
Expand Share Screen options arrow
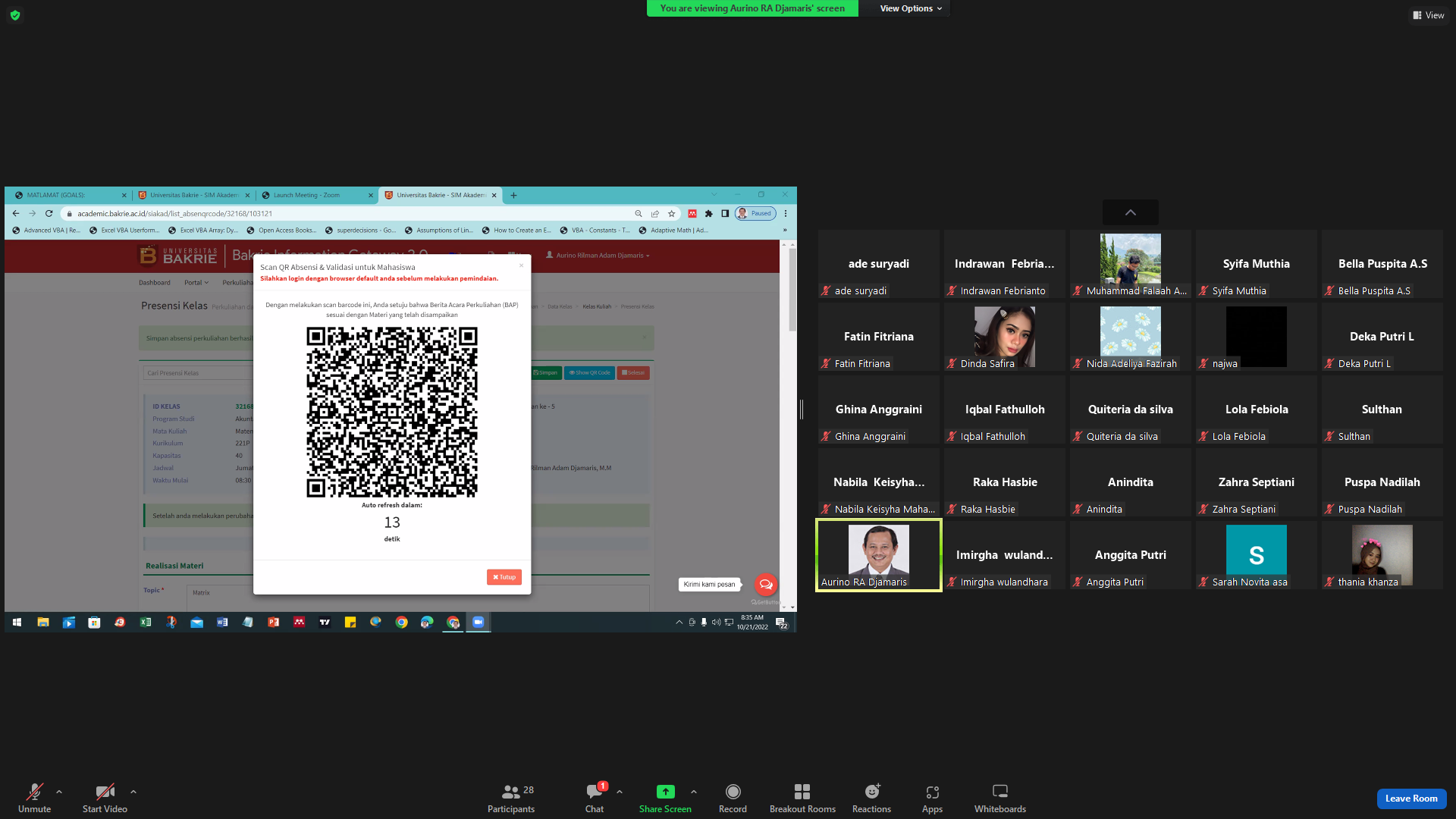(x=694, y=792)
